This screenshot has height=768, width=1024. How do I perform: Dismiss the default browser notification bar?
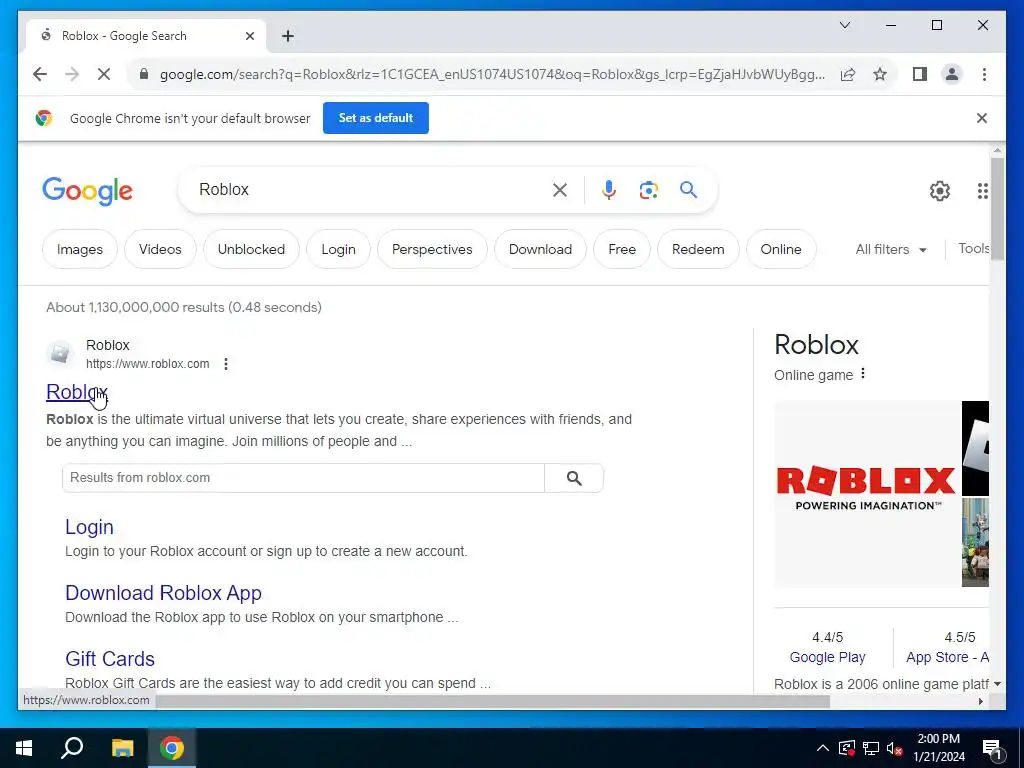coord(982,118)
